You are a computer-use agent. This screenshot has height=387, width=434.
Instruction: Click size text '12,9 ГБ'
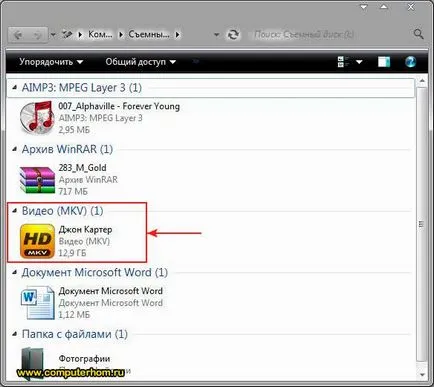click(72, 253)
